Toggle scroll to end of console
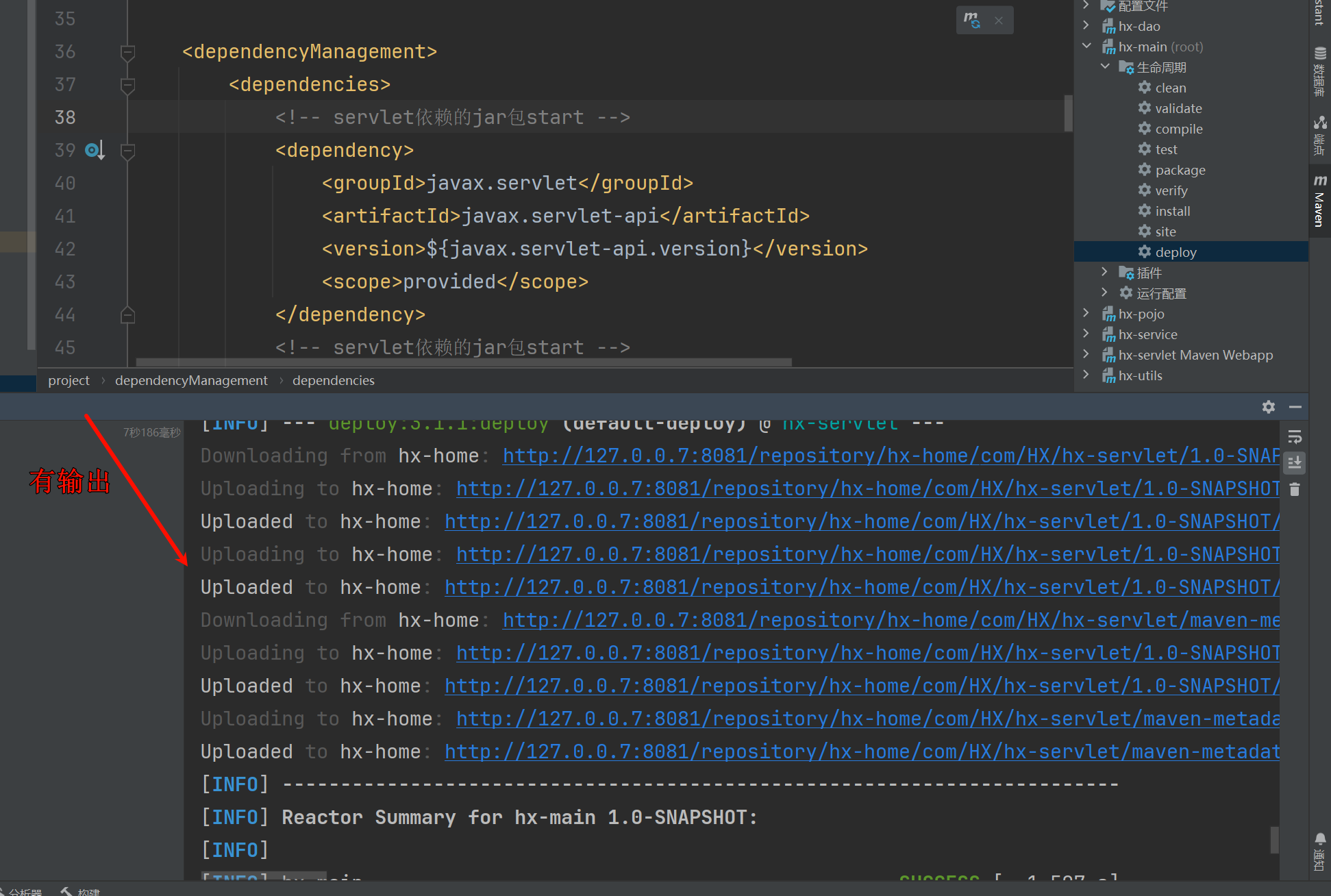This screenshot has height=896, width=1331. click(1295, 463)
